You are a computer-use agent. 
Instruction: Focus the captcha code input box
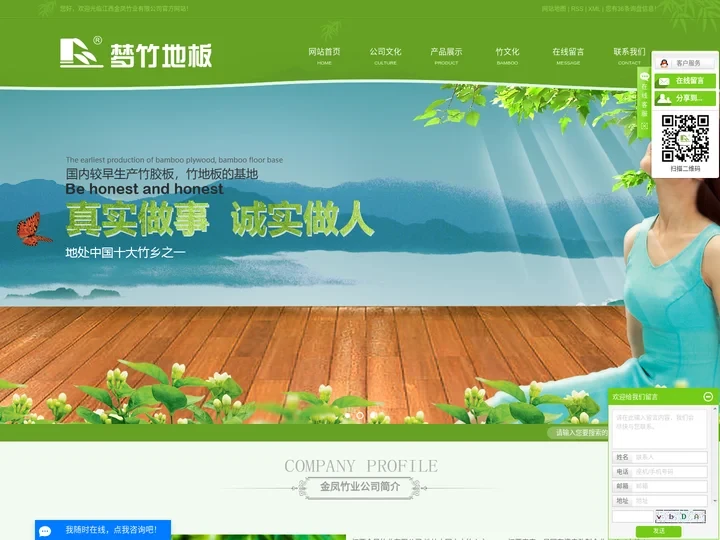click(633, 517)
